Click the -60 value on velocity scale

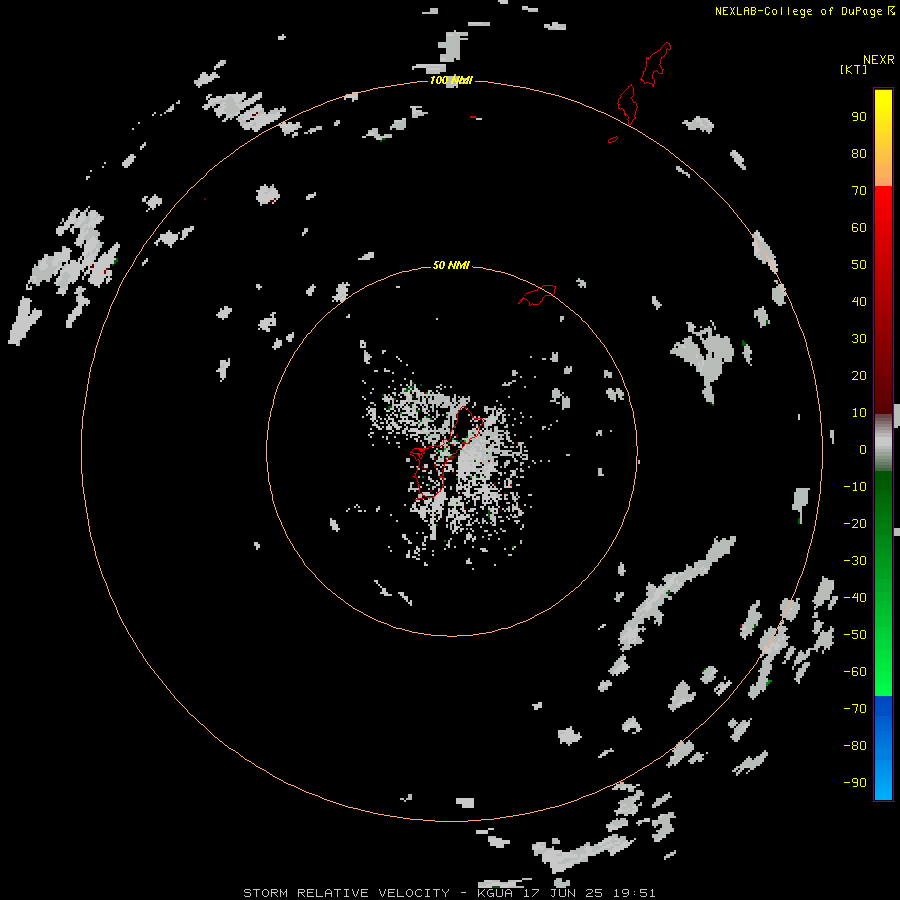tap(855, 672)
